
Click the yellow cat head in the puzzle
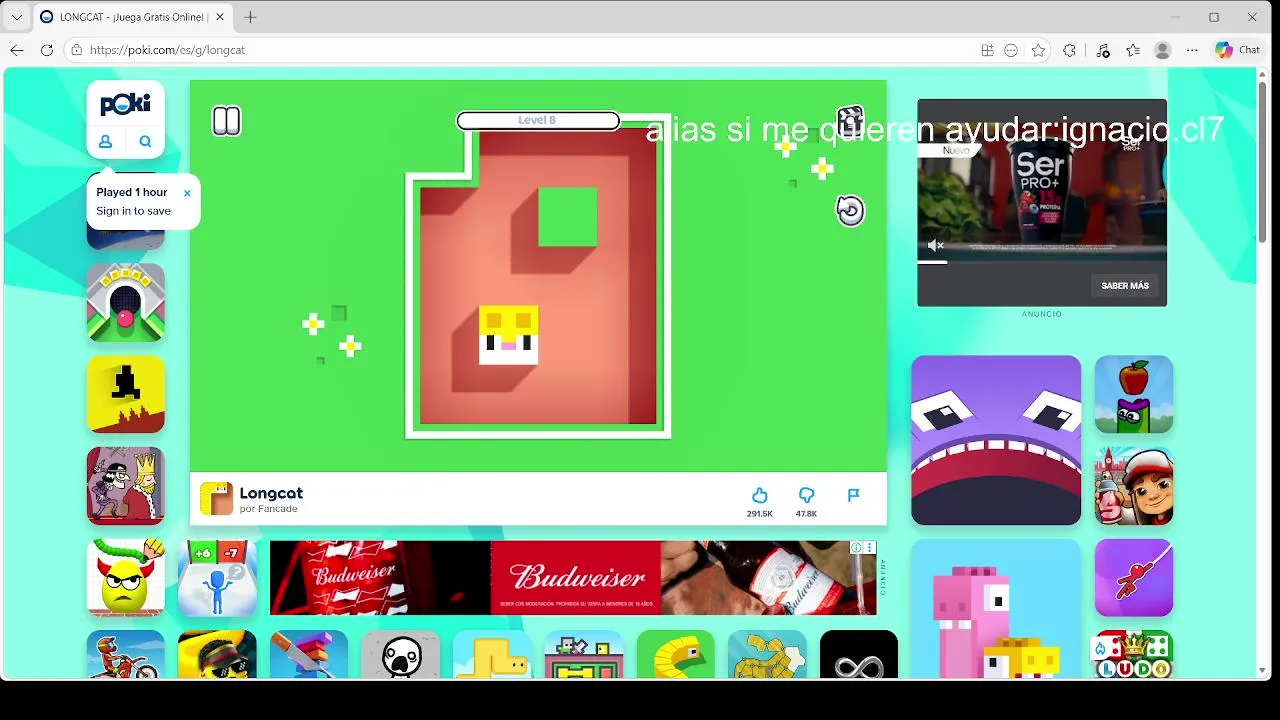click(x=509, y=335)
